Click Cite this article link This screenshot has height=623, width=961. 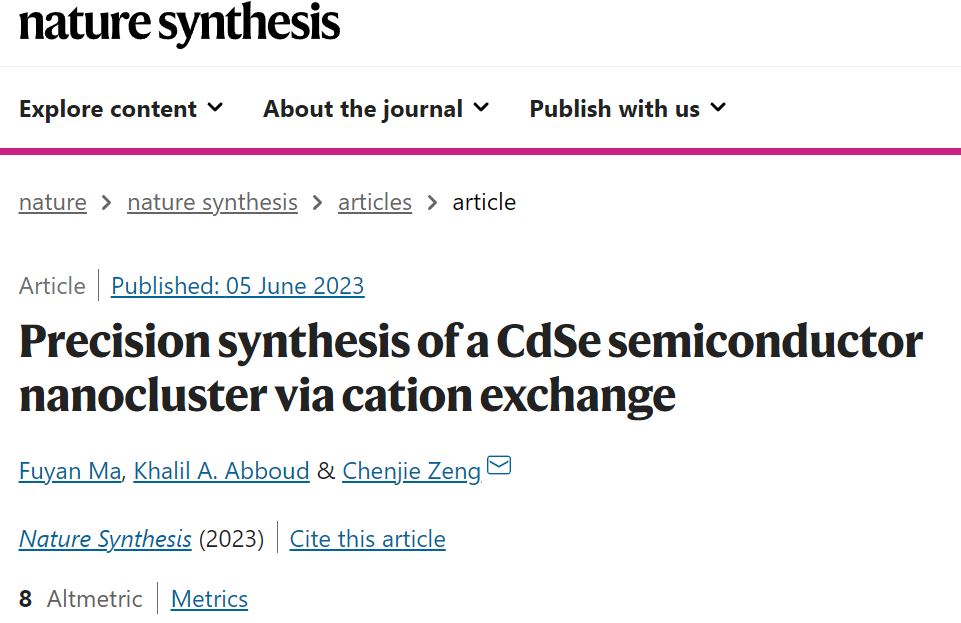[x=368, y=539]
